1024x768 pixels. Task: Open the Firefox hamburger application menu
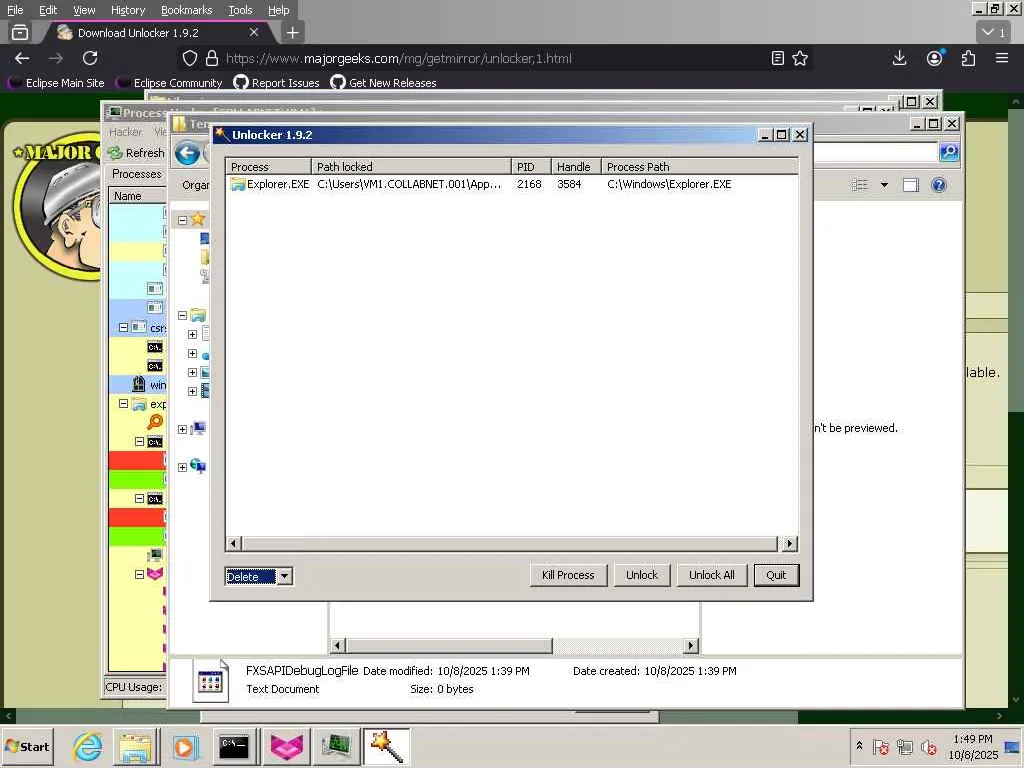coord(1002,58)
